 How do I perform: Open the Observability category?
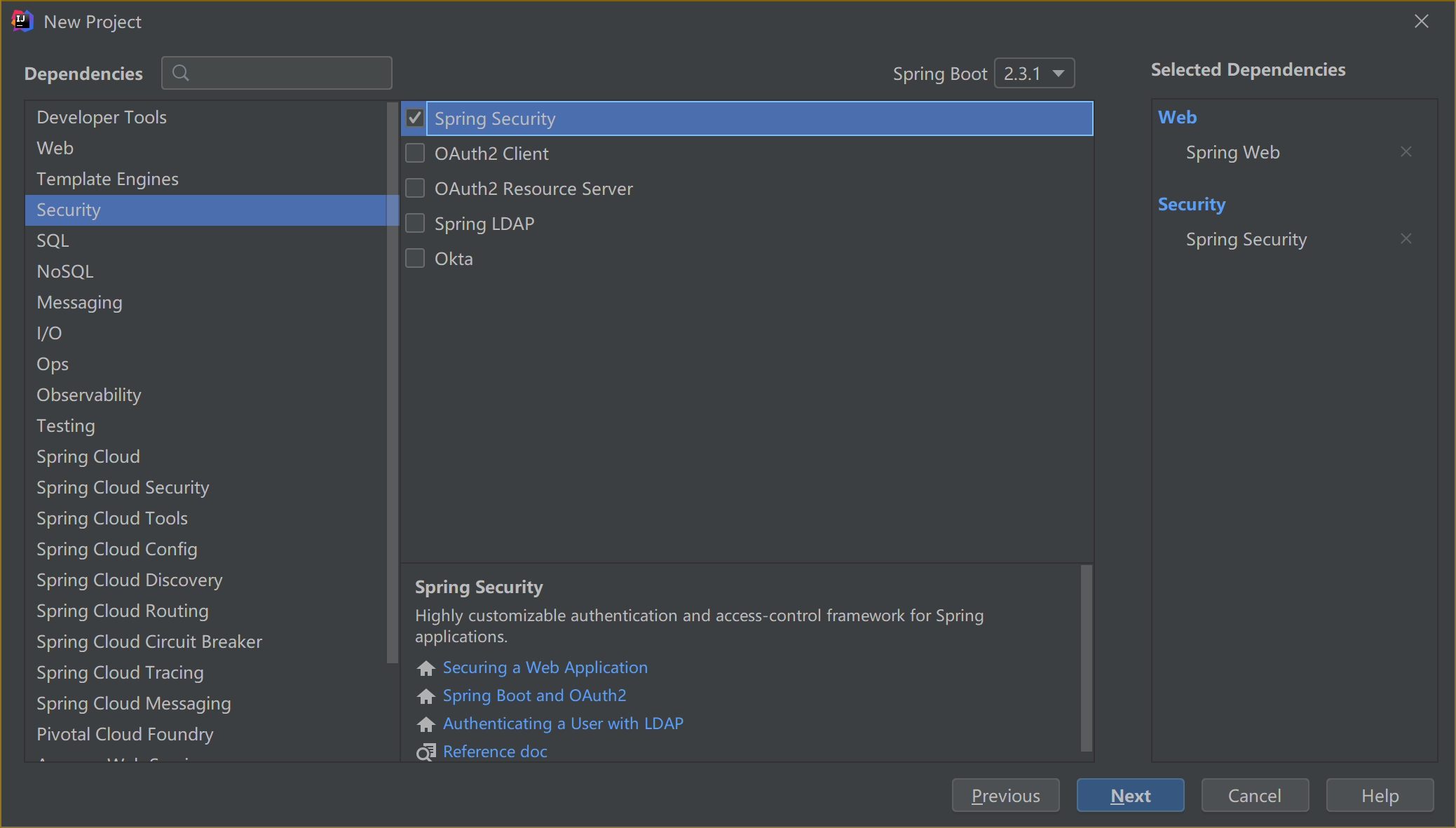206,395
